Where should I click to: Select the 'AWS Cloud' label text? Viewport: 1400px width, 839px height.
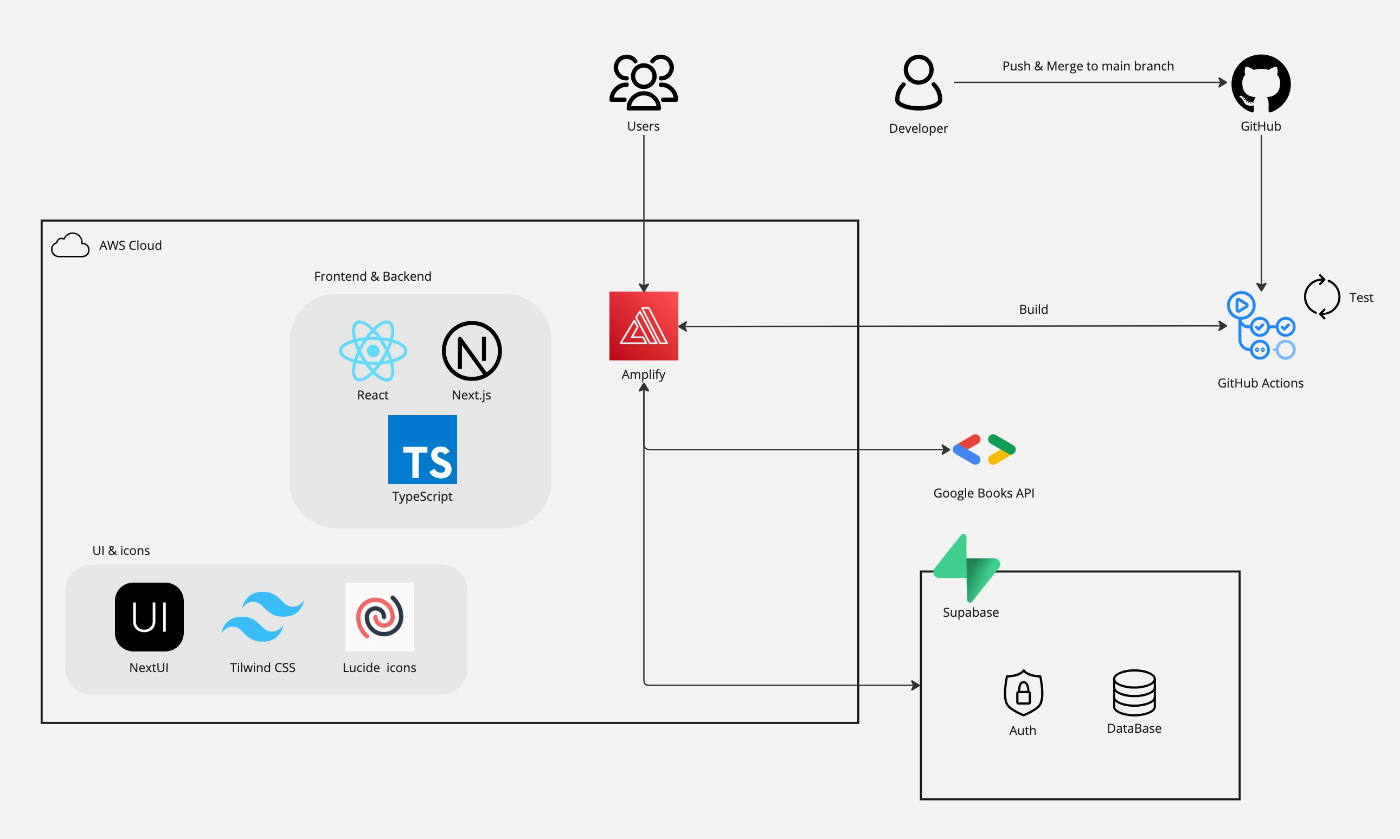click(x=130, y=245)
